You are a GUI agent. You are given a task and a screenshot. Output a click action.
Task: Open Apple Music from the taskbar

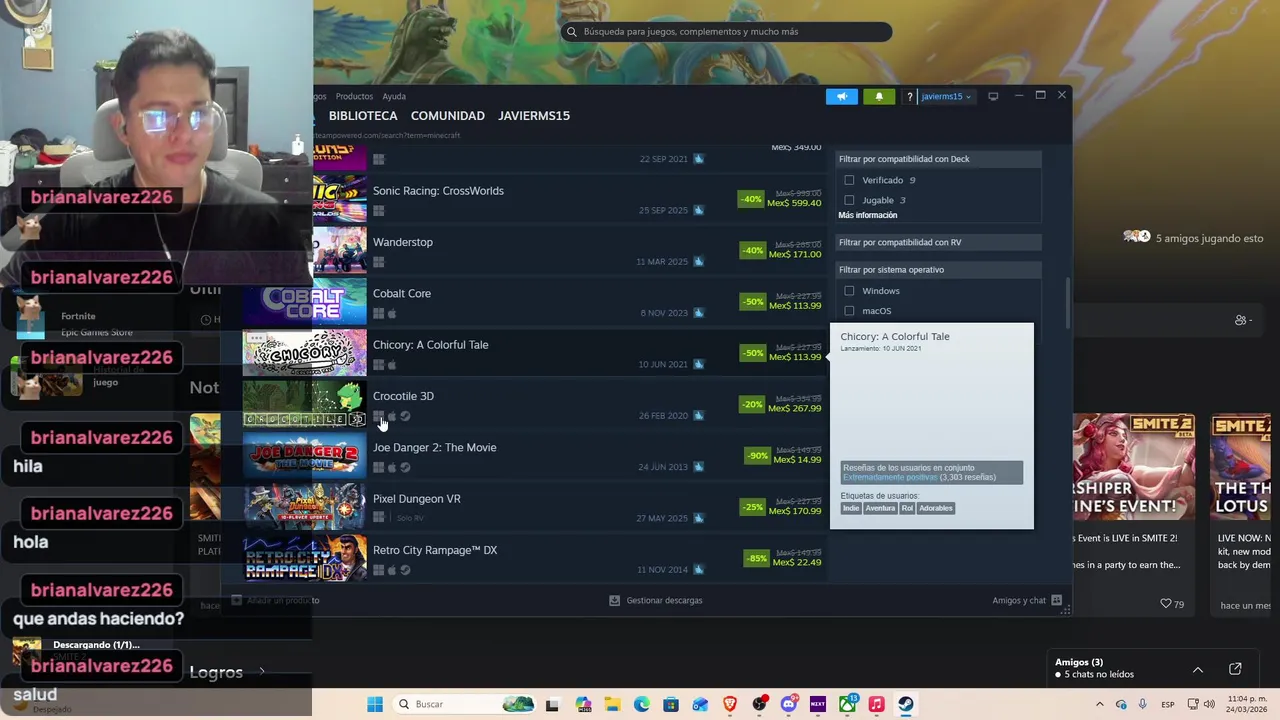click(x=876, y=704)
